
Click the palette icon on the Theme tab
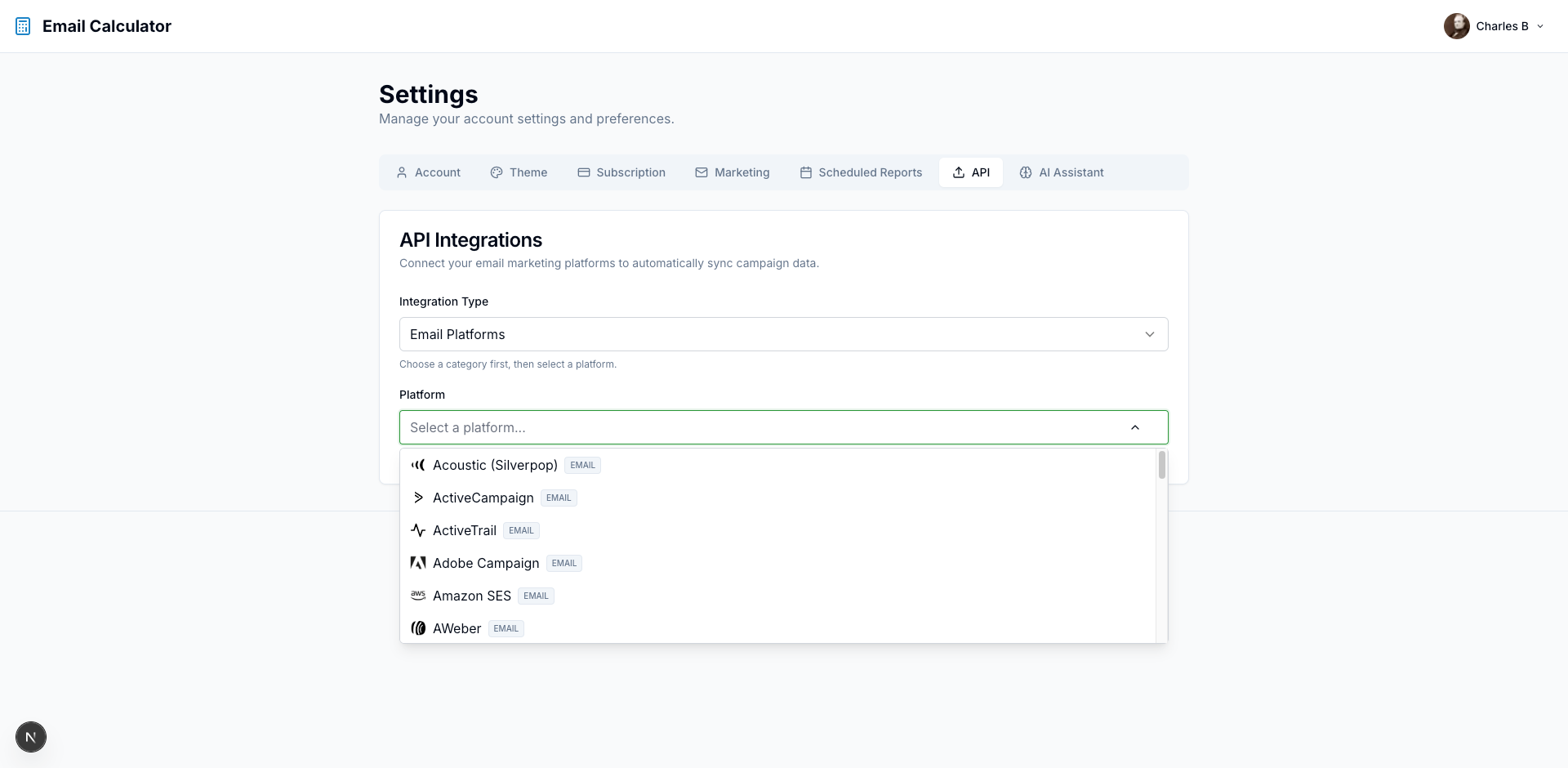coord(497,172)
